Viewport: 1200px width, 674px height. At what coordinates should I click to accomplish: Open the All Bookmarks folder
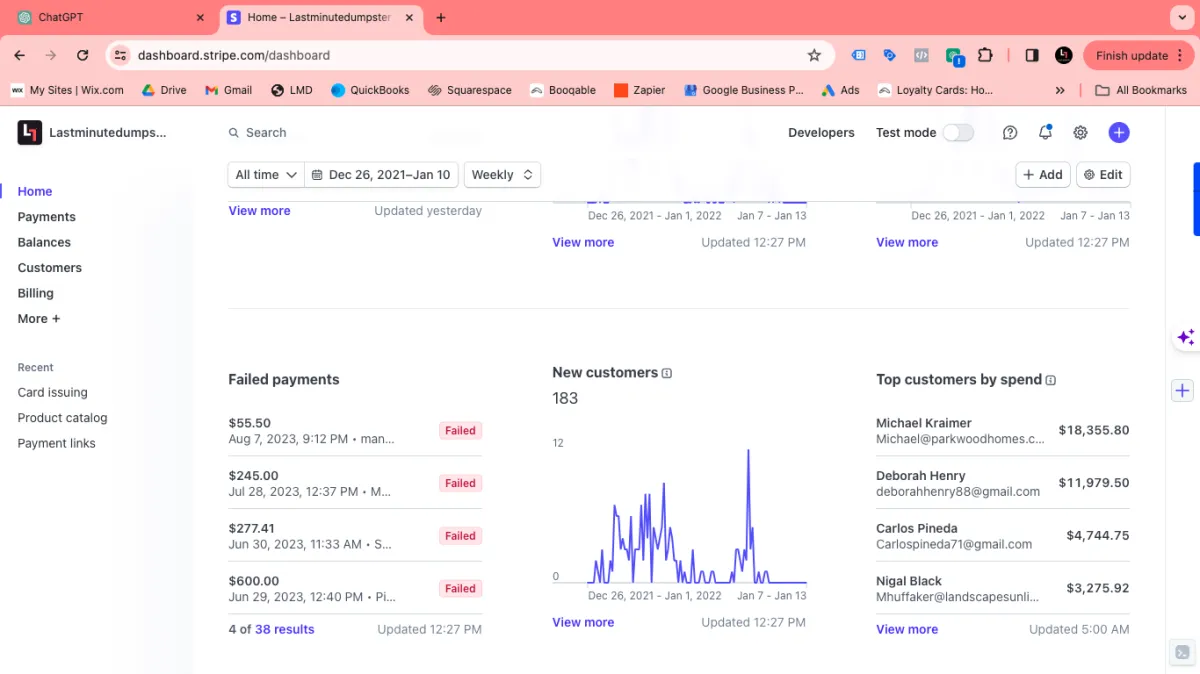[x=1141, y=90]
